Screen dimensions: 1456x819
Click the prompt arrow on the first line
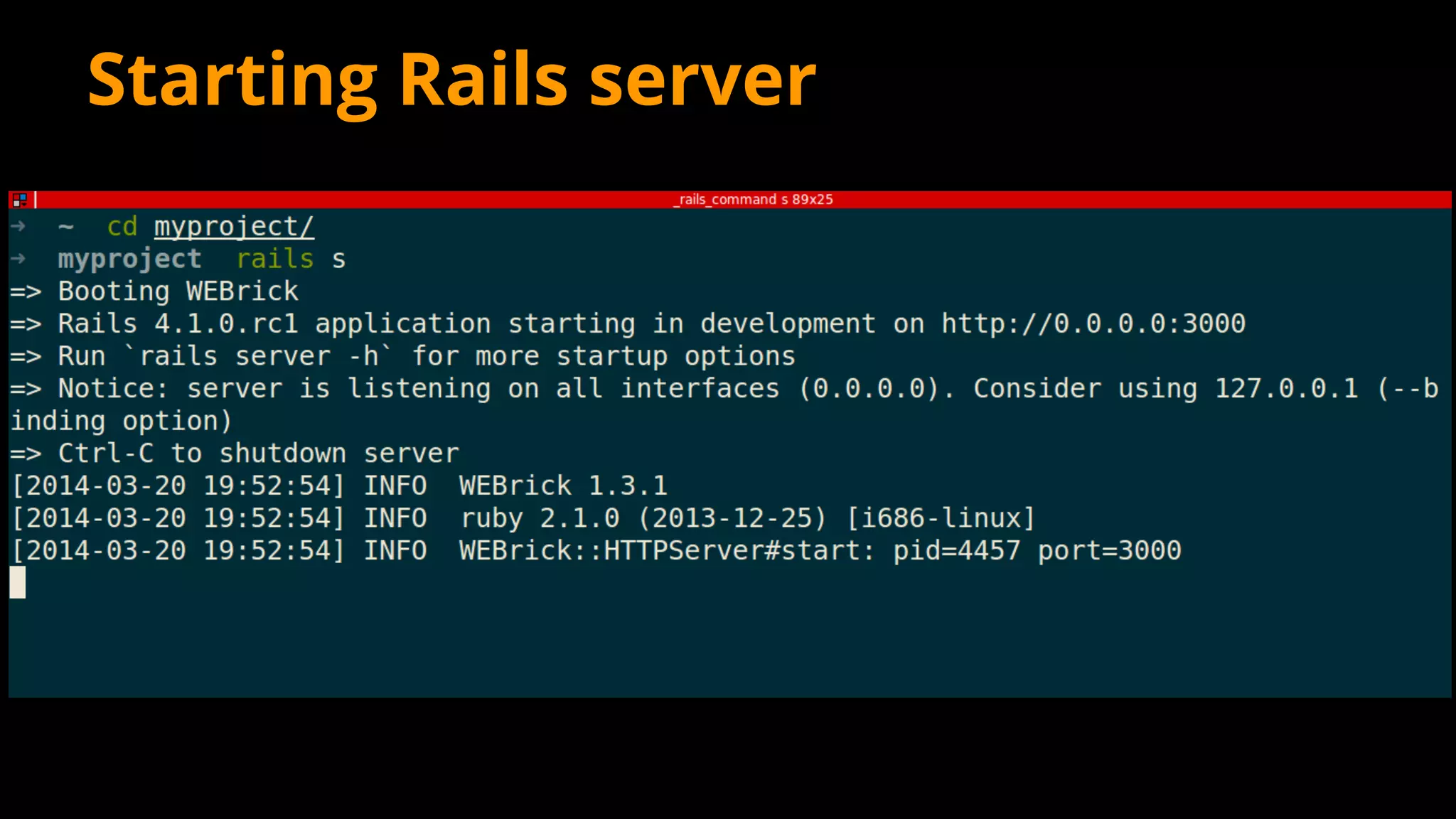coord(18,227)
